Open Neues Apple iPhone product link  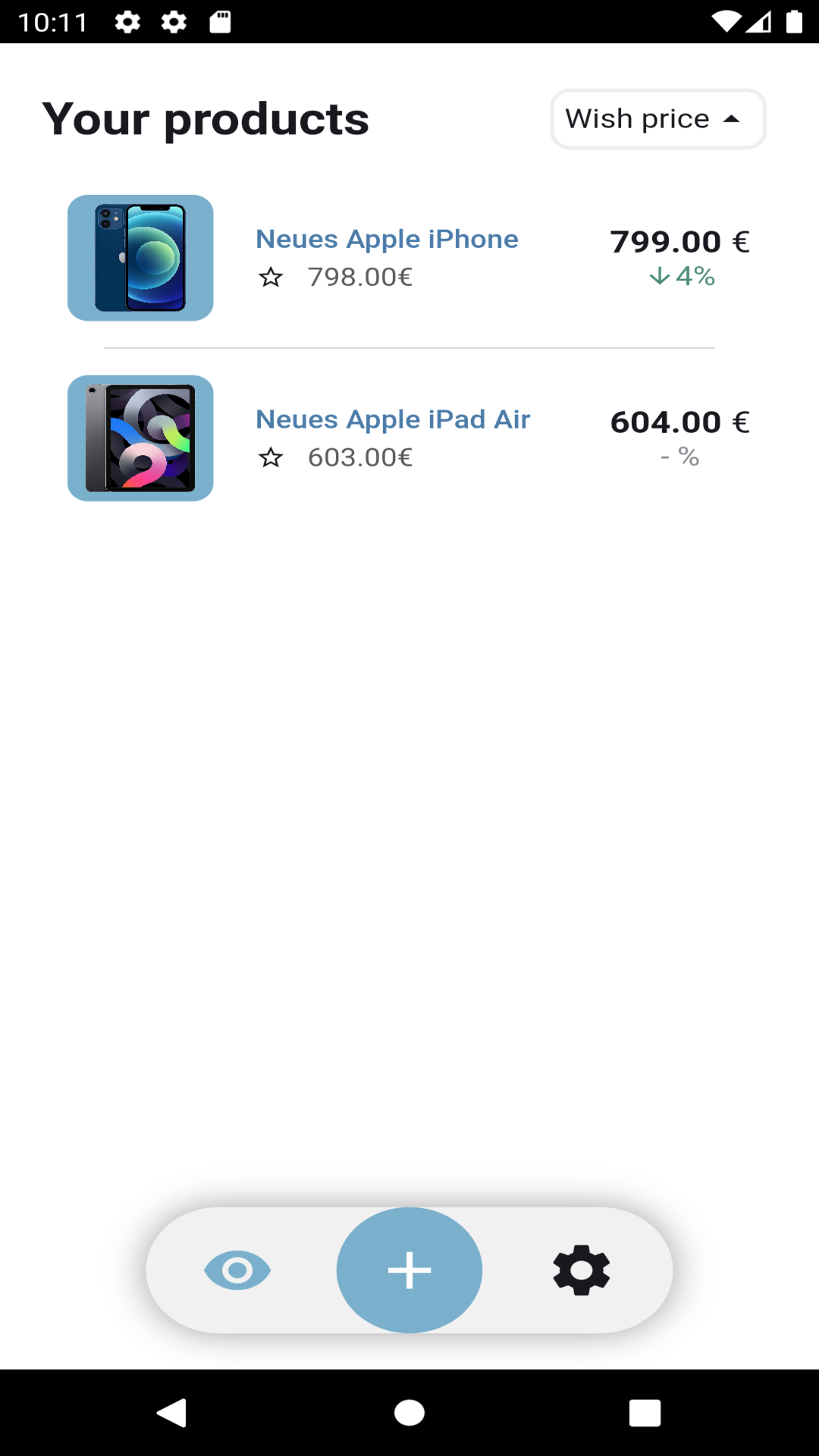(x=387, y=239)
